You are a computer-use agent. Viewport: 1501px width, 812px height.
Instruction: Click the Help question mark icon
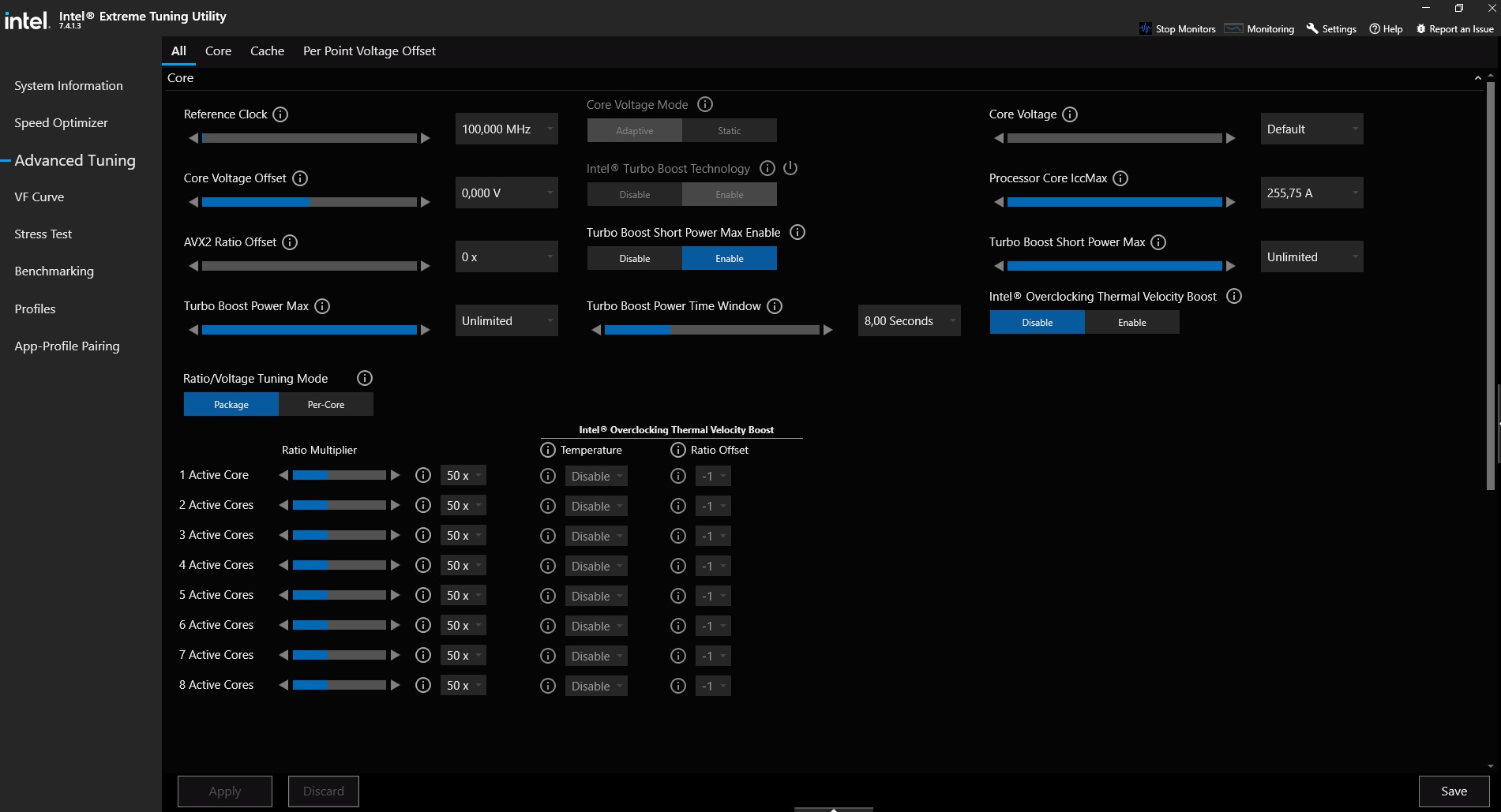tap(1375, 28)
